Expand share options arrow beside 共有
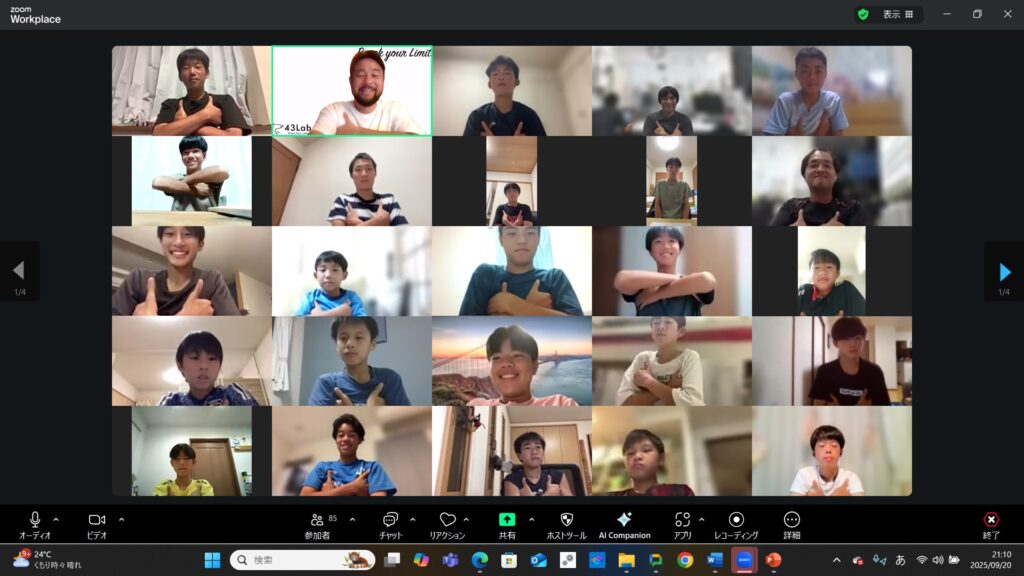 pos(531,519)
